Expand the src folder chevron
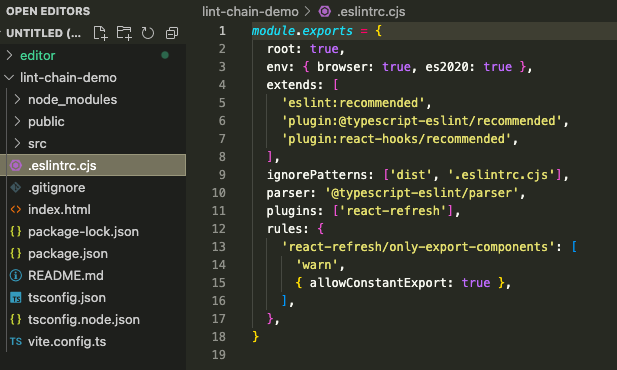617x370 pixels. click(x=17, y=143)
